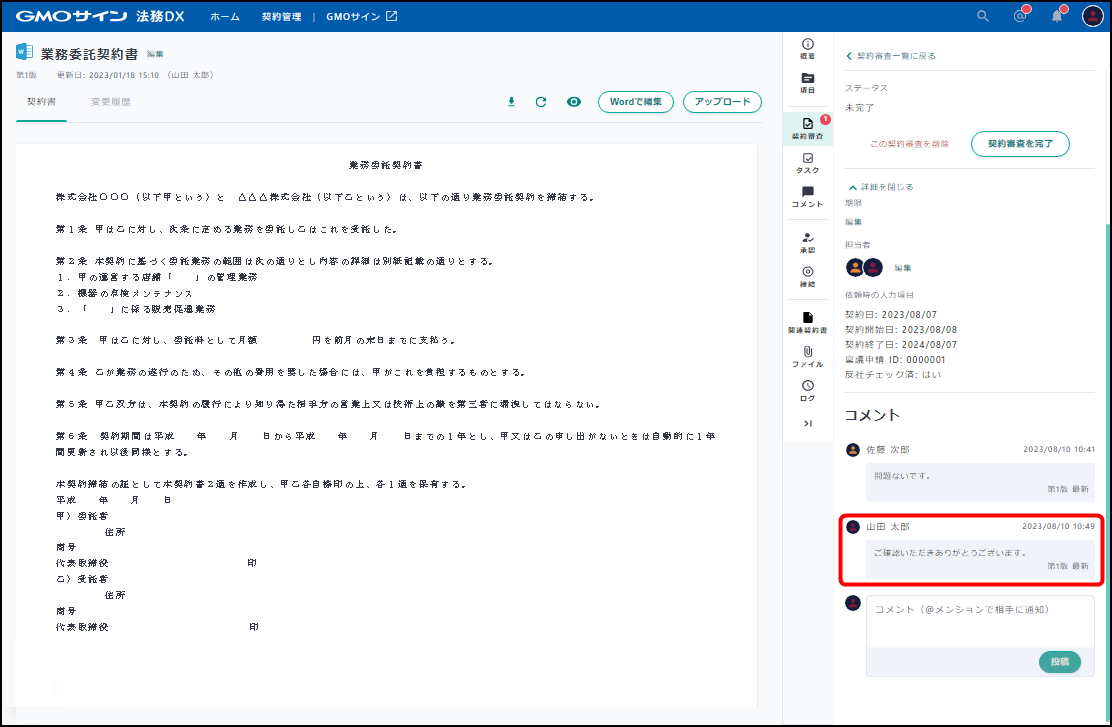Viewport: 1112px width, 727px height.
Task: Toggle the eye preview icon
Action: click(x=574, y=102)
